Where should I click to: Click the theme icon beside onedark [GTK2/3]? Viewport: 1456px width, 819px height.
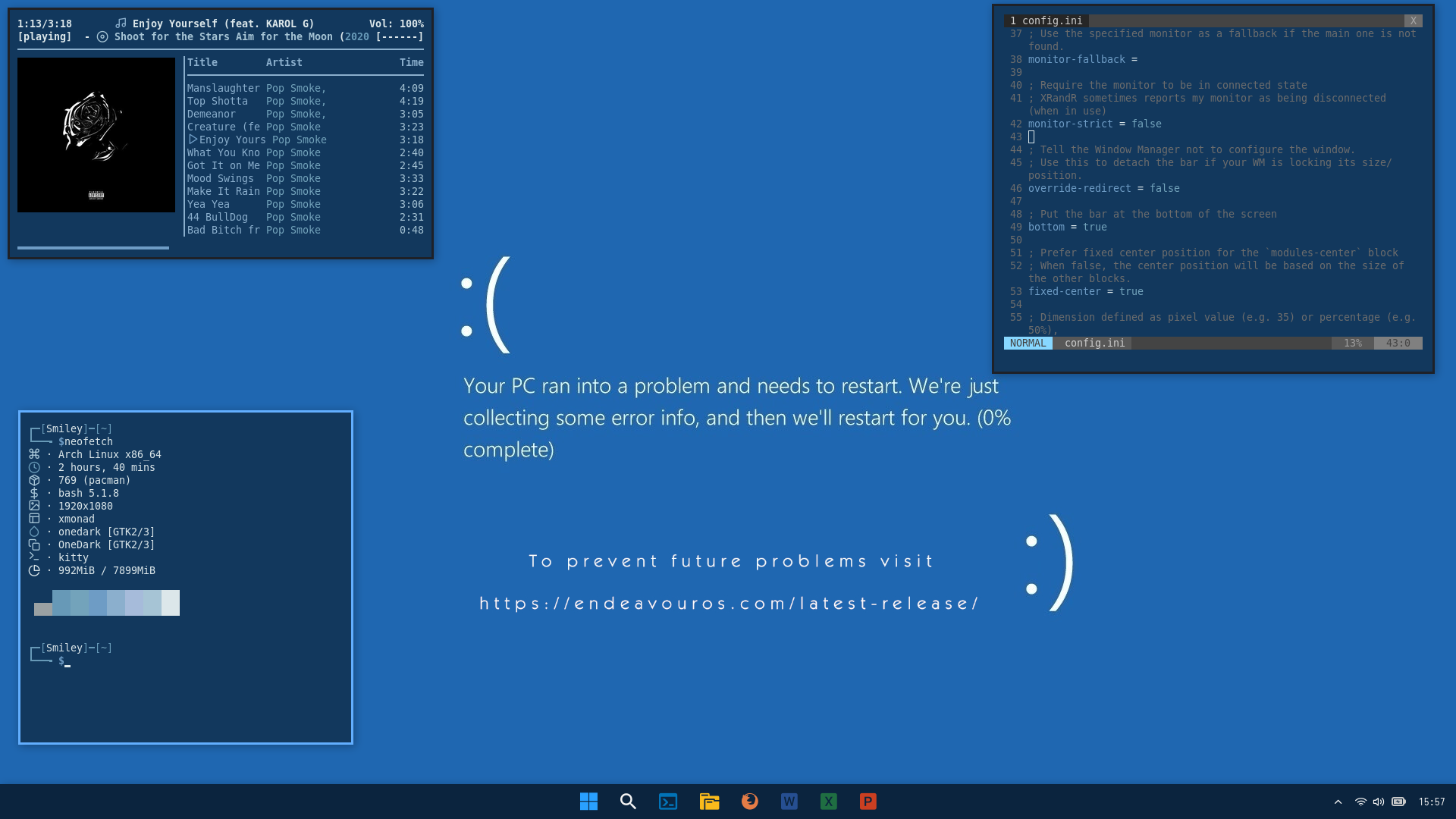[x=34, y=532]
